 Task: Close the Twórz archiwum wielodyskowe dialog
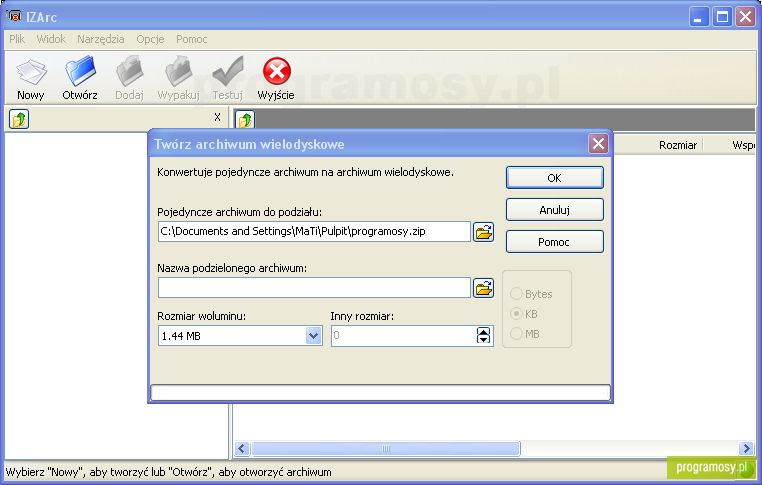point(598,144)
